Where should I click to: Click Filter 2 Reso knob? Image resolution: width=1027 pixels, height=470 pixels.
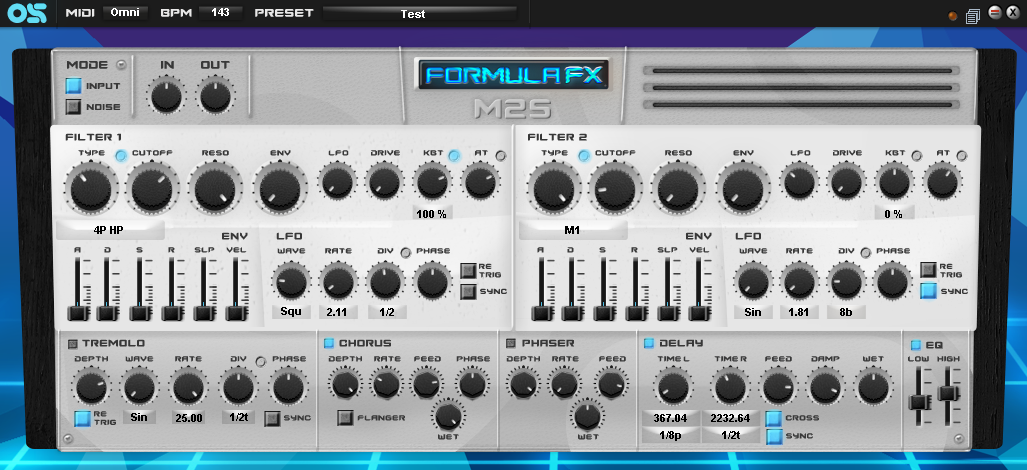click(677, 189)
